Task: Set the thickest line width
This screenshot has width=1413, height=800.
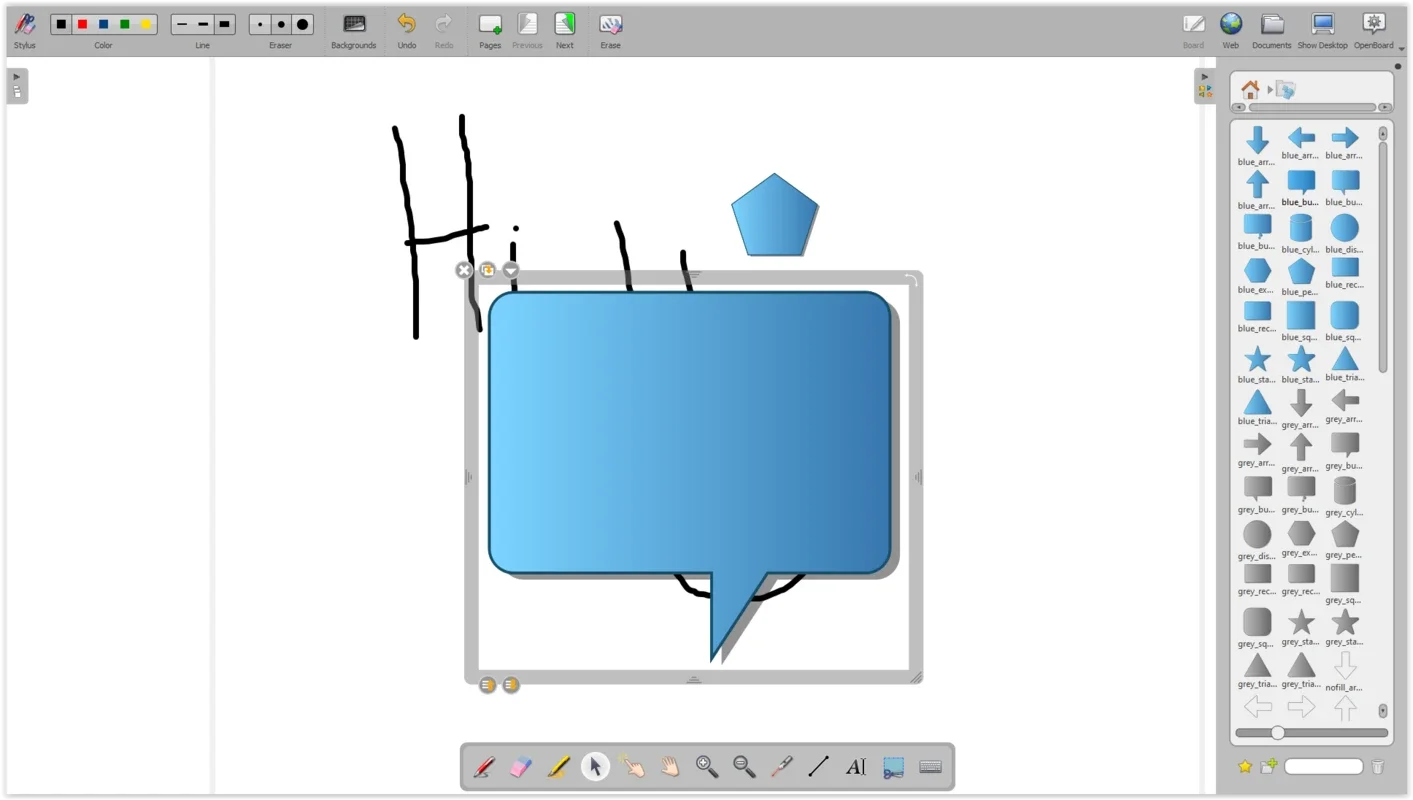Action: (x=224, y=24)
